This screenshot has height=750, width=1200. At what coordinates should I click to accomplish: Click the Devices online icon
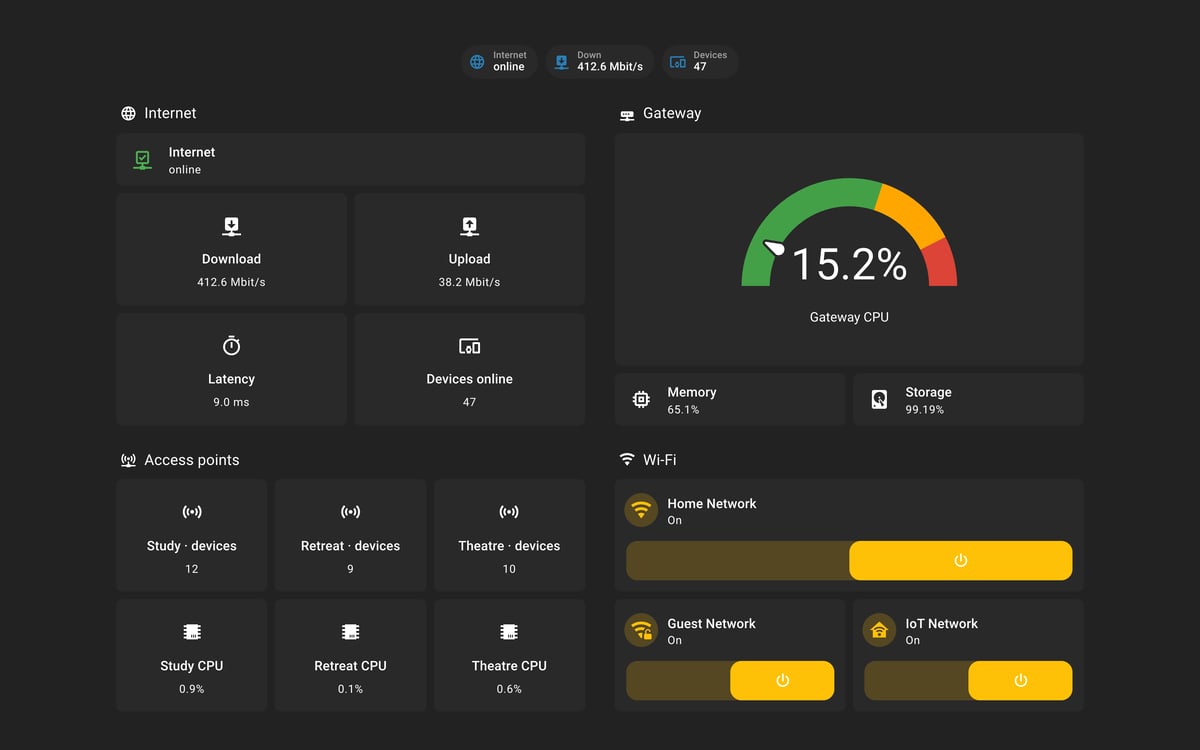[x=469, y=346]
